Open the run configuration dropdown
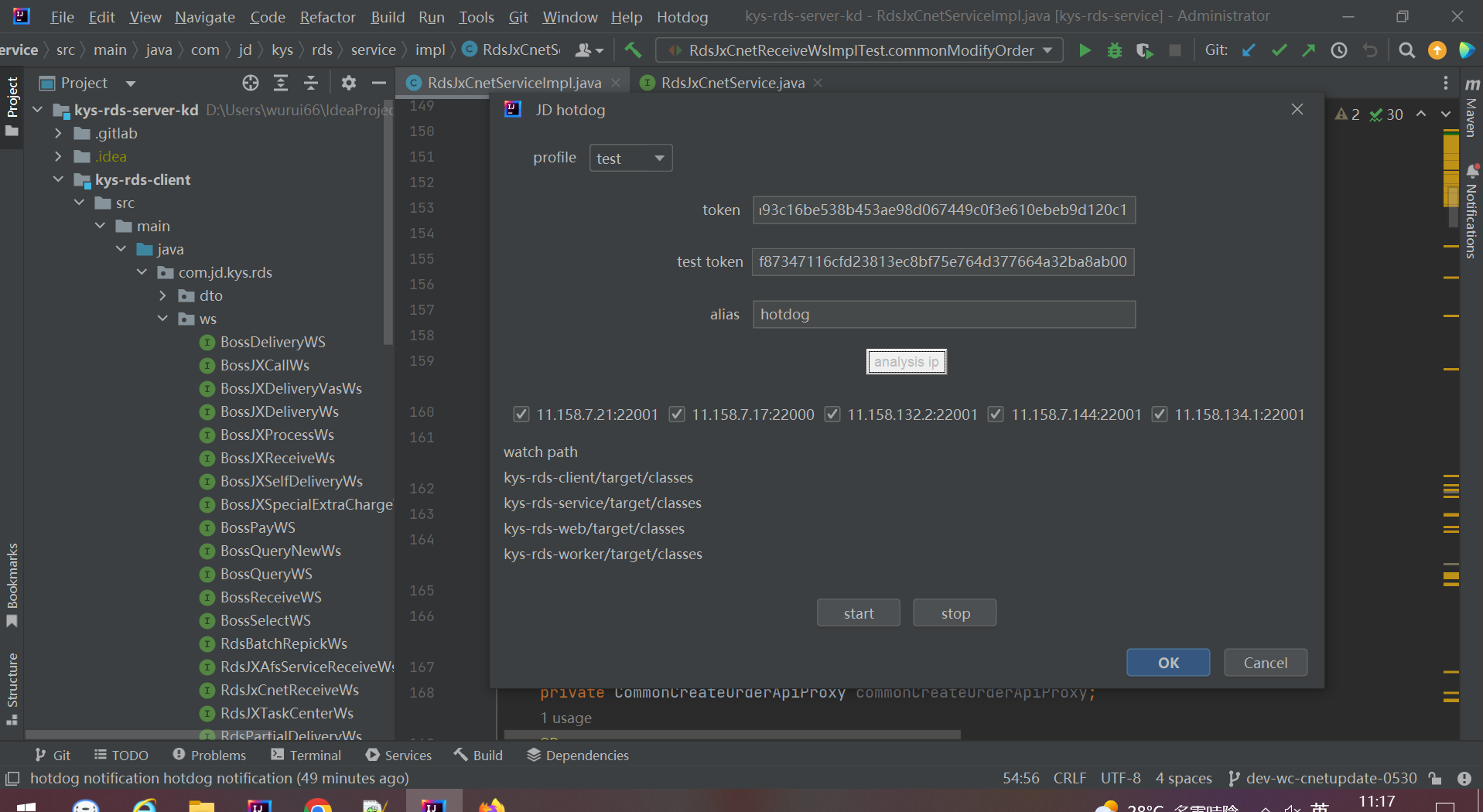This screenshot has height=812, width=1483. tap(859, 50)
